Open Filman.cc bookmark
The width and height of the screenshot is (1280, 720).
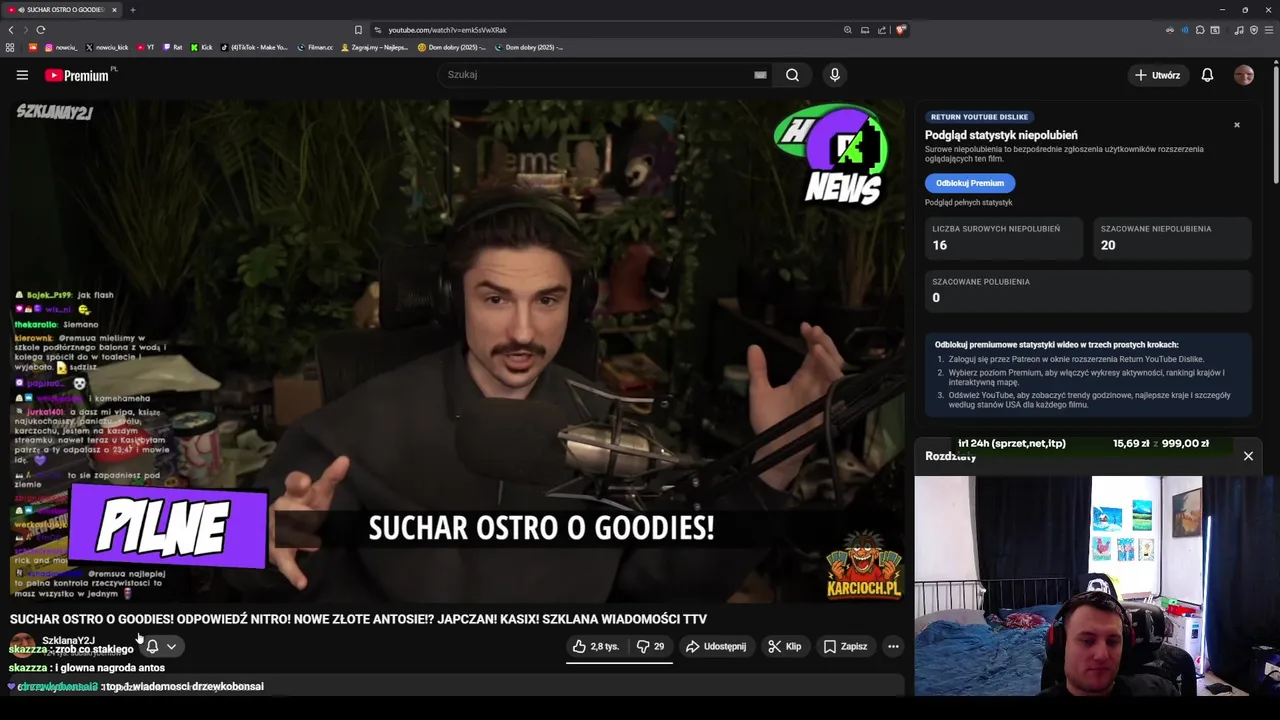coord(315,47)
